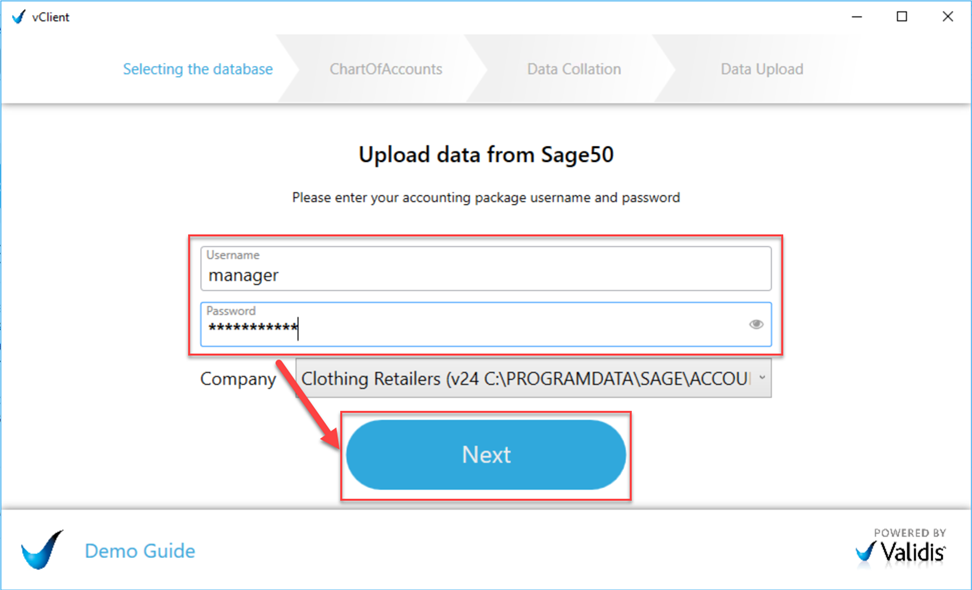
Task: Click the vClient checkmark in title bar
Action: 17,16
